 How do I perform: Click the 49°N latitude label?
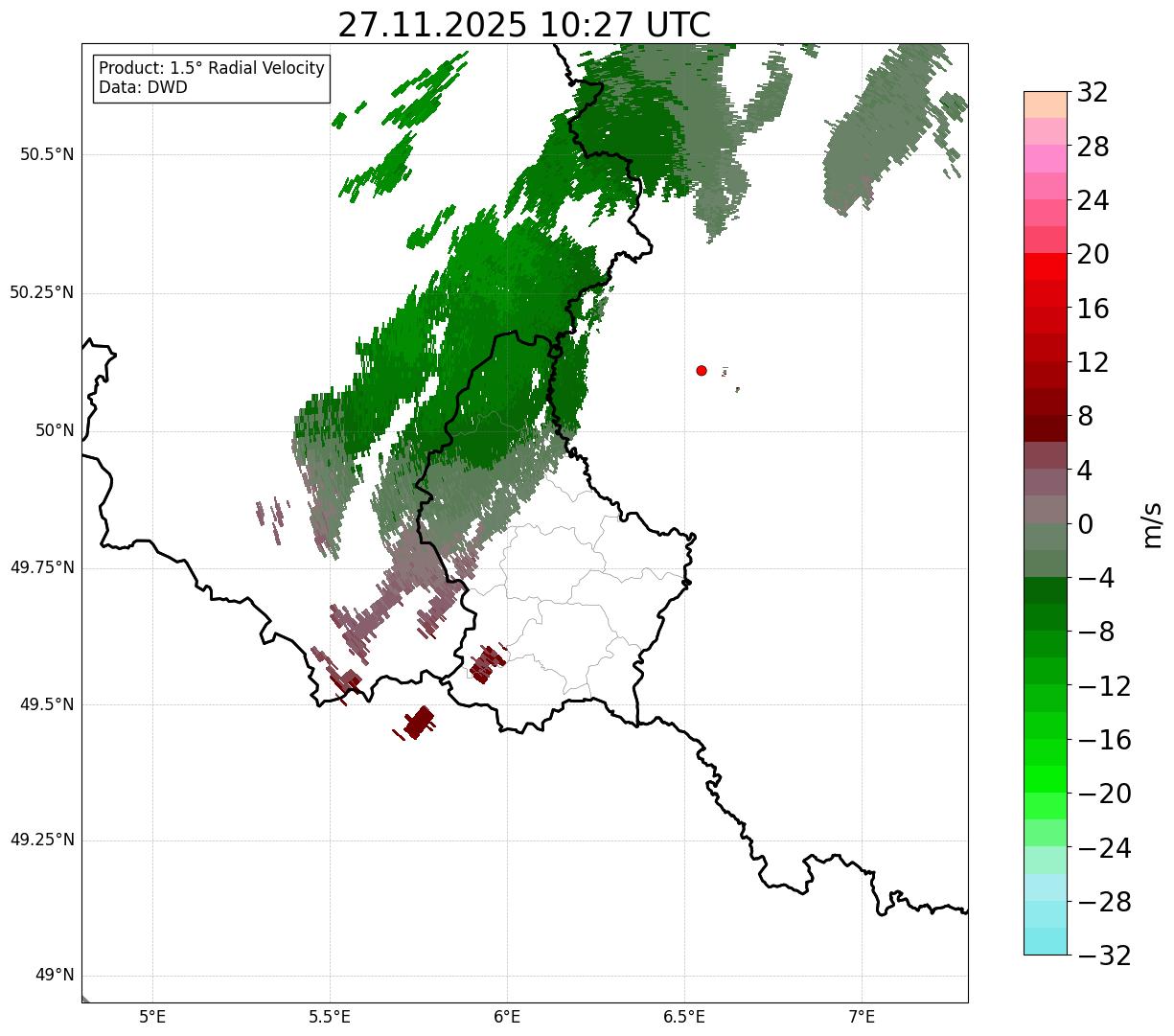point(55,976)
